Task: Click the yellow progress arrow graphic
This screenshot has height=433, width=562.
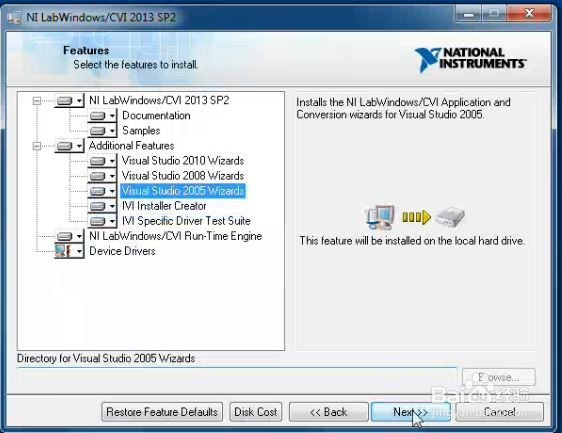Action: tap(416, 217)
